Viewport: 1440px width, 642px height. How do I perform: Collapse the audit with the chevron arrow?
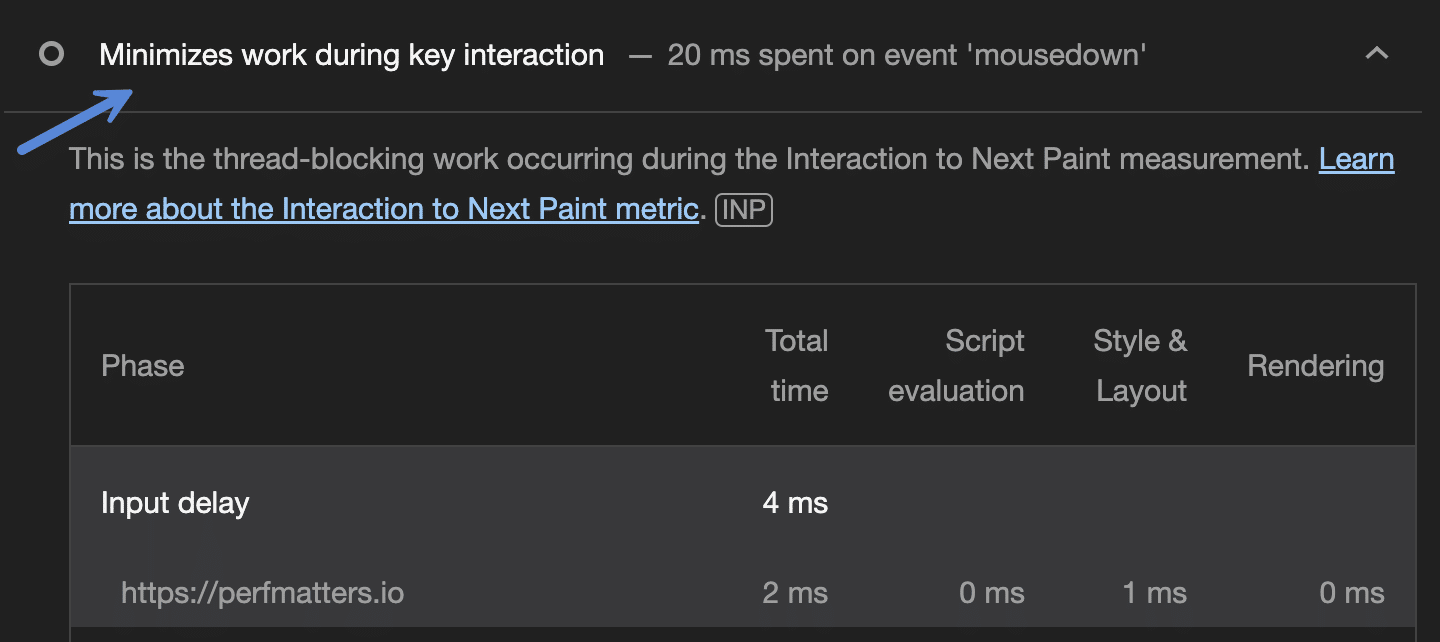click(x=1377, y=54)
